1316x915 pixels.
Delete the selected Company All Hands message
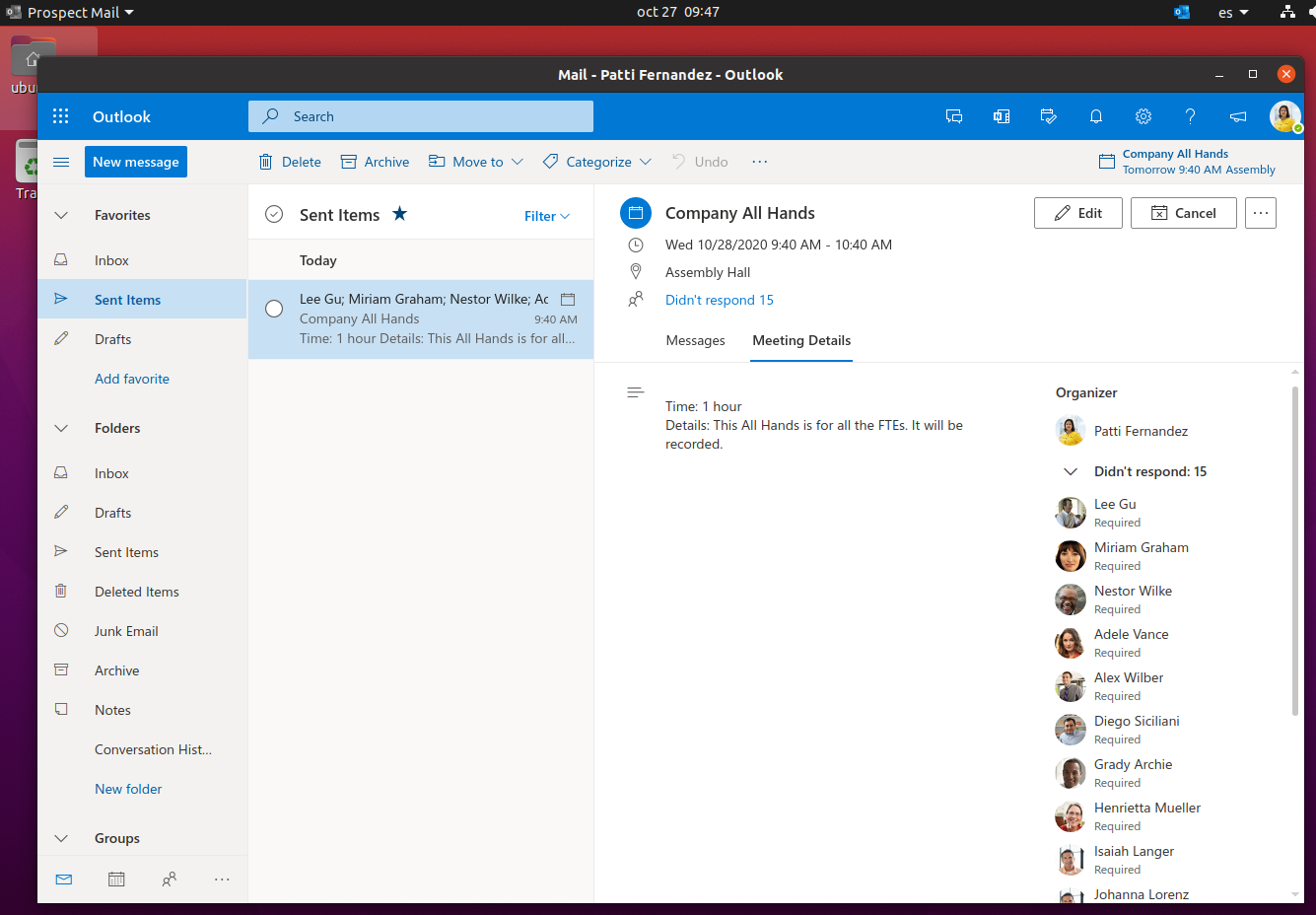(x=289, y=161)
